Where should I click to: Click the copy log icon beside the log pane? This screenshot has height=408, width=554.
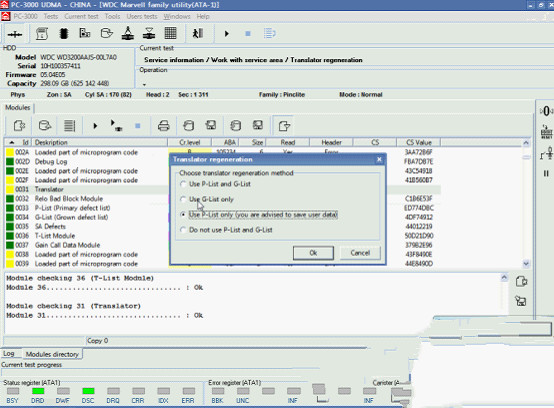[521, 282]
